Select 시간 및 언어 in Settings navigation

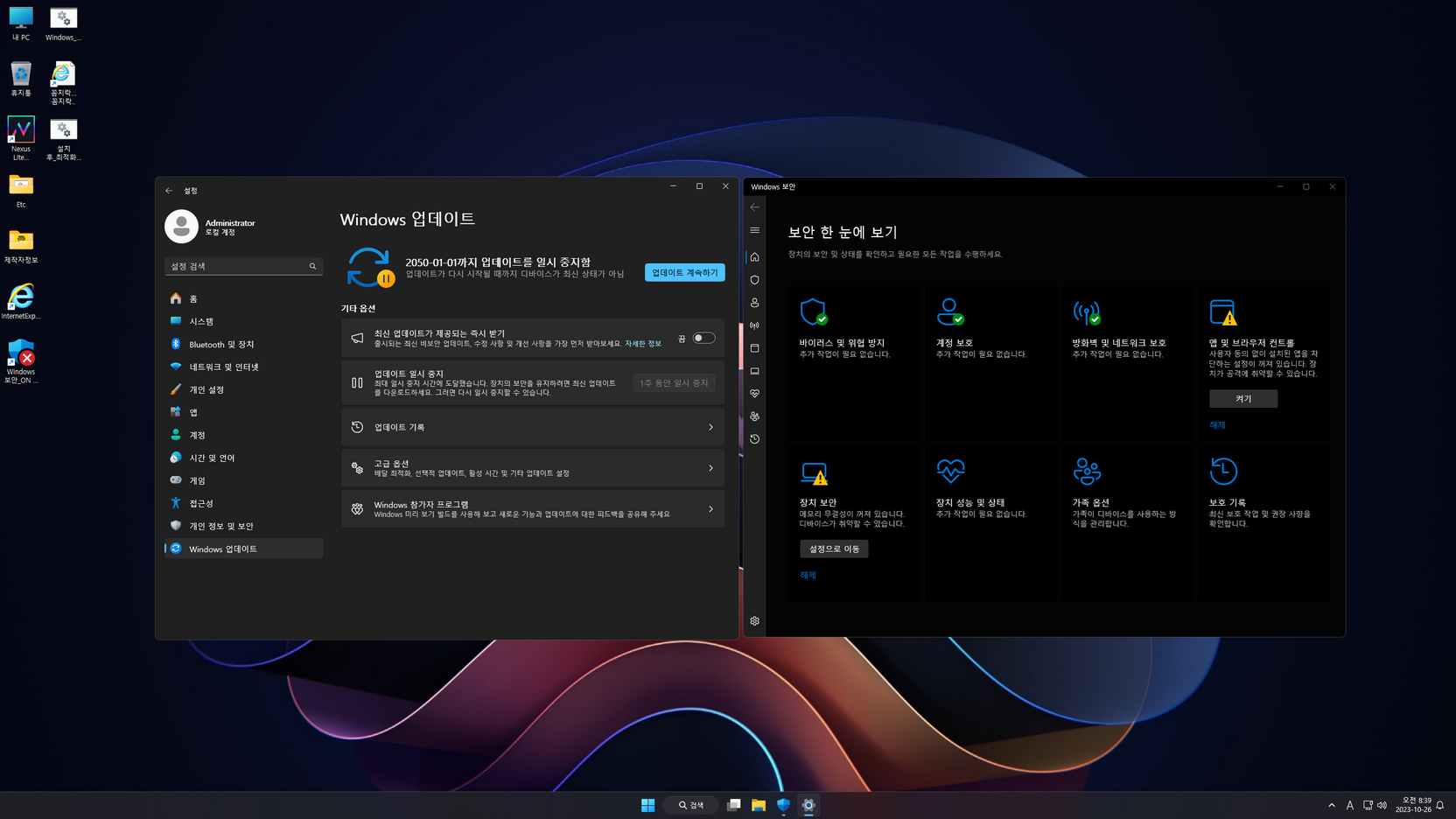click(x=243, y=458)
